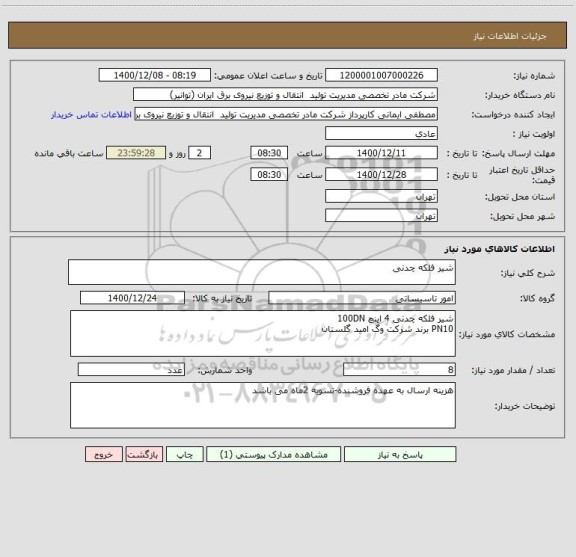Click the quantity field showing 8

[399, 370]
